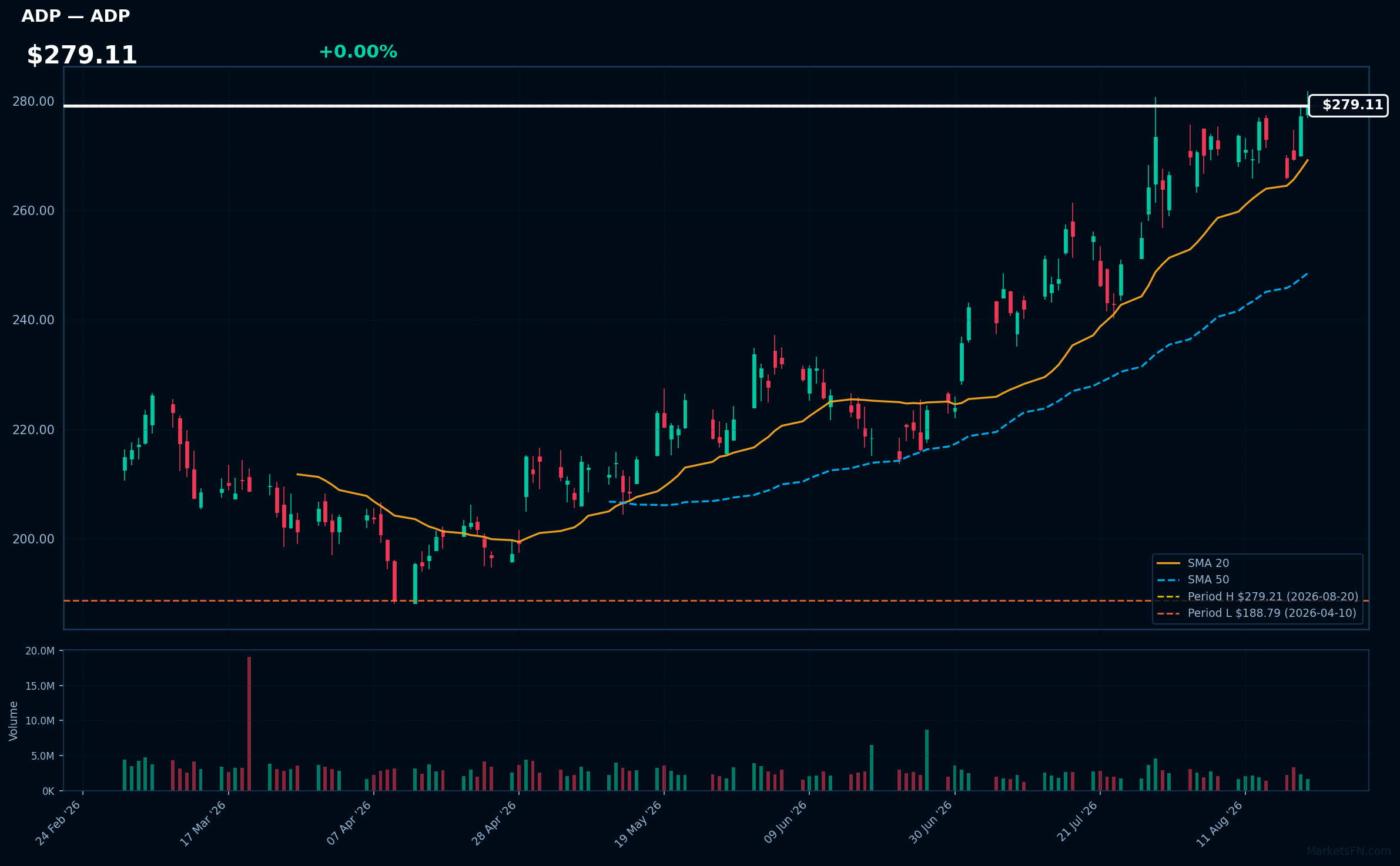Viewport: 1400px width, 866px height.
Task: Click the Volume axis title
Action: (14, 721)
